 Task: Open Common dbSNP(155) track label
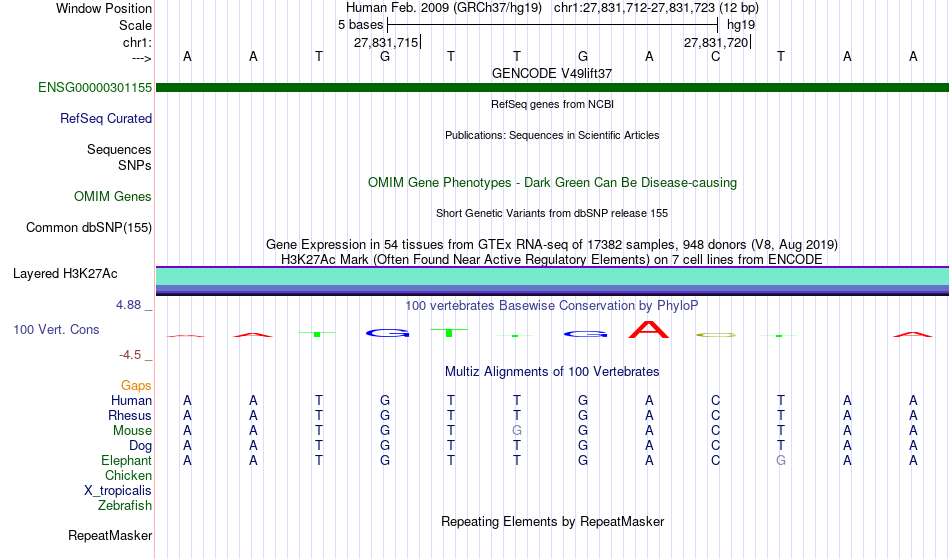click(x=88, y=227)
